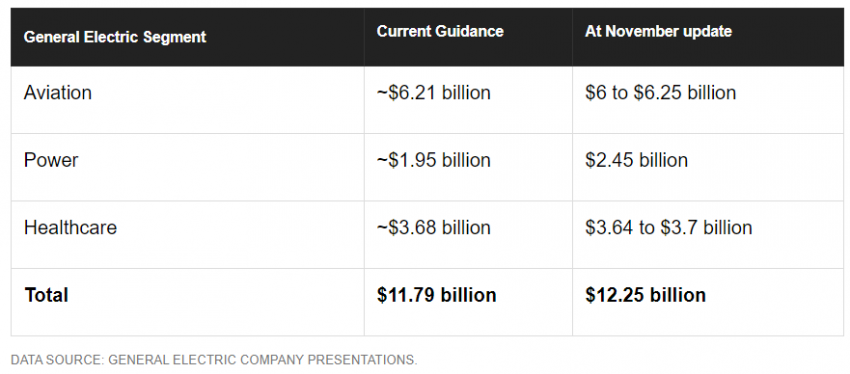
Task: Select the Healthcare row label
Action: [x=70, y=227]
